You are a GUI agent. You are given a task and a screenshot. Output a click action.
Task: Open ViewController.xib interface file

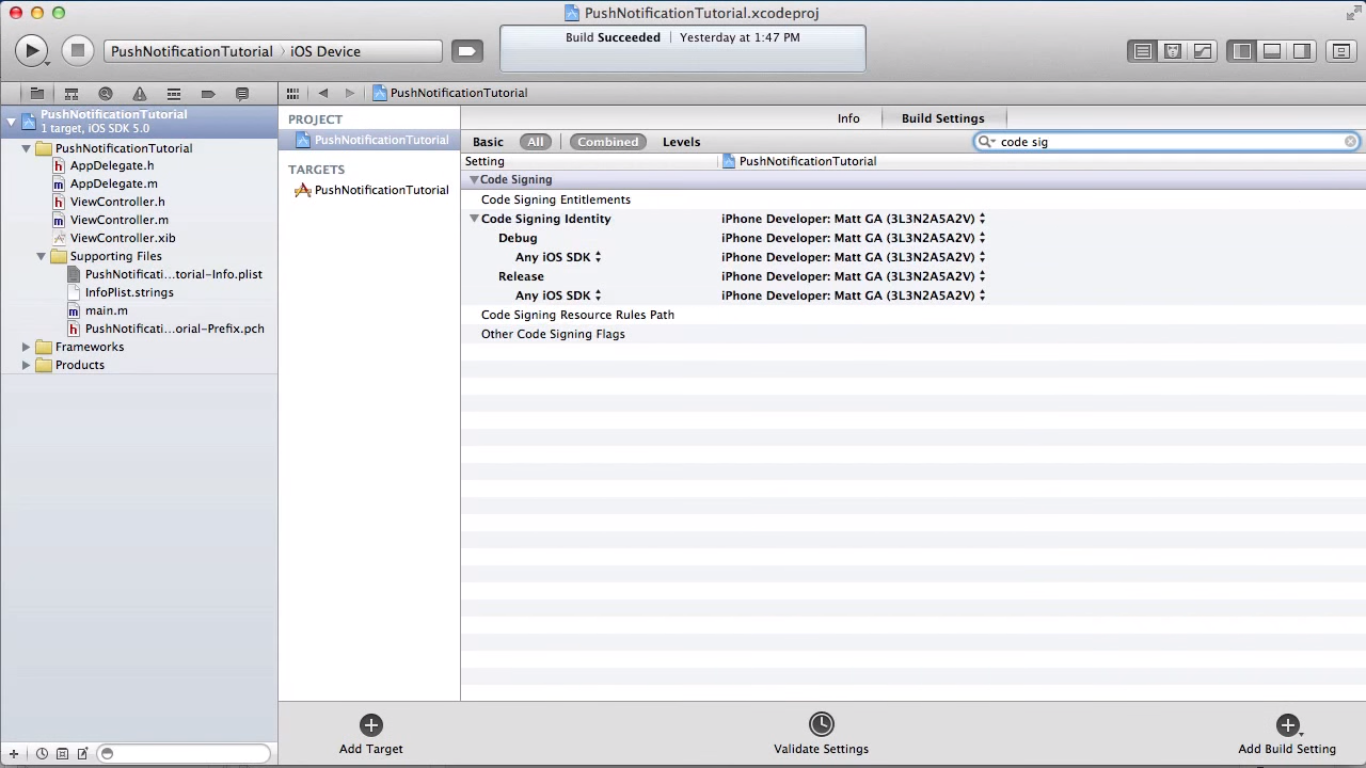coord(122,238)
